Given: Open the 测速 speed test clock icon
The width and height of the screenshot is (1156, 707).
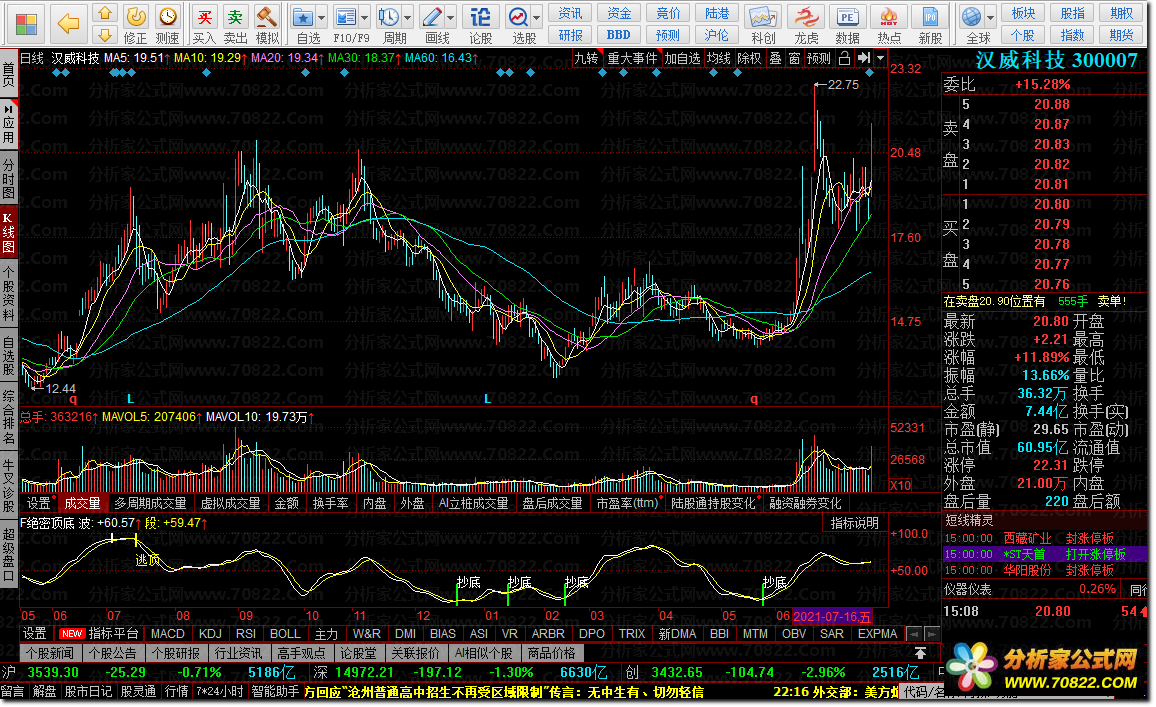Looking at the screenshot, I should pos(167,16).
